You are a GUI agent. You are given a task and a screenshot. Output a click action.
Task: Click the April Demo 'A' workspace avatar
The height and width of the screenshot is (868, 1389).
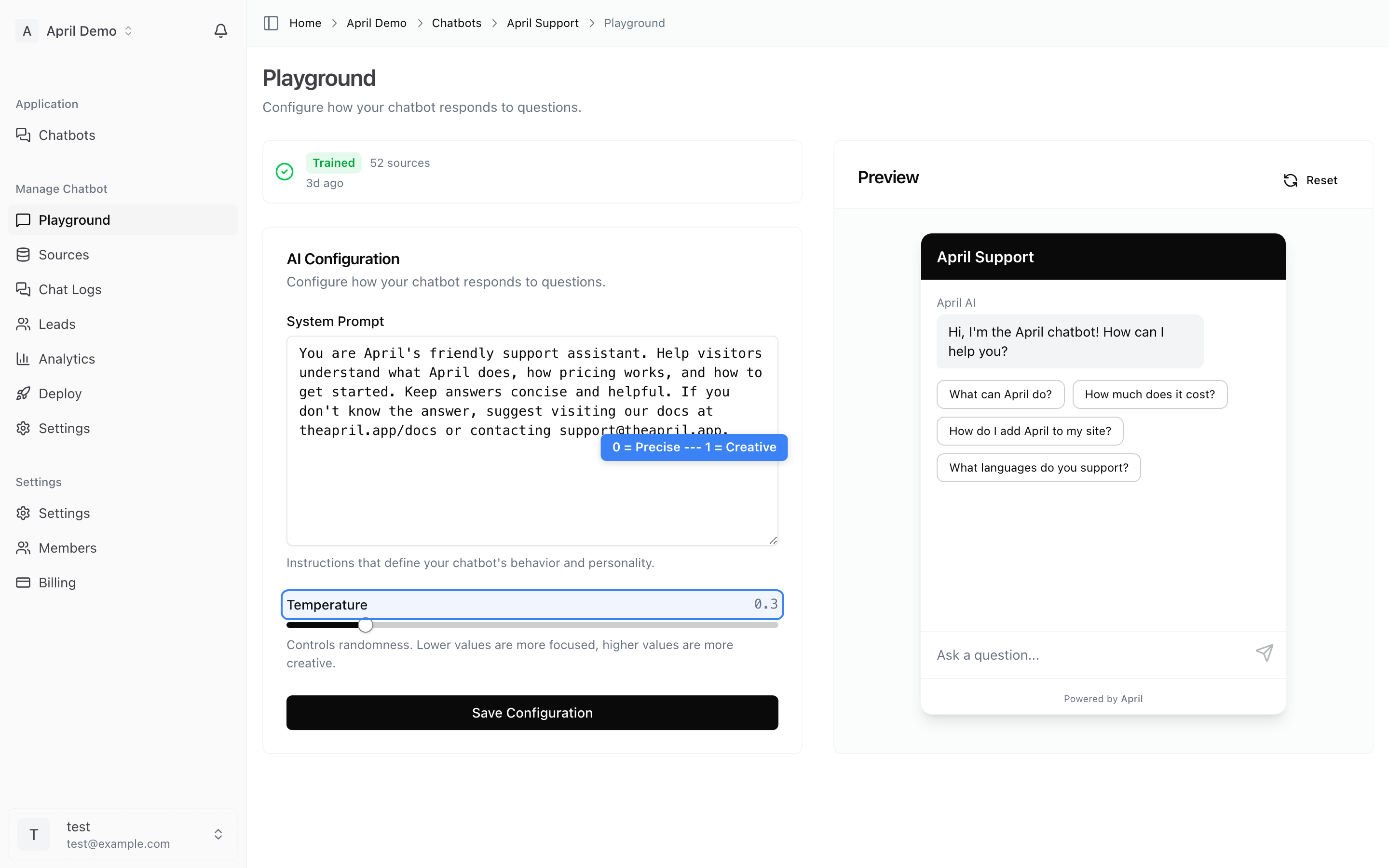(x=27, y=30)
